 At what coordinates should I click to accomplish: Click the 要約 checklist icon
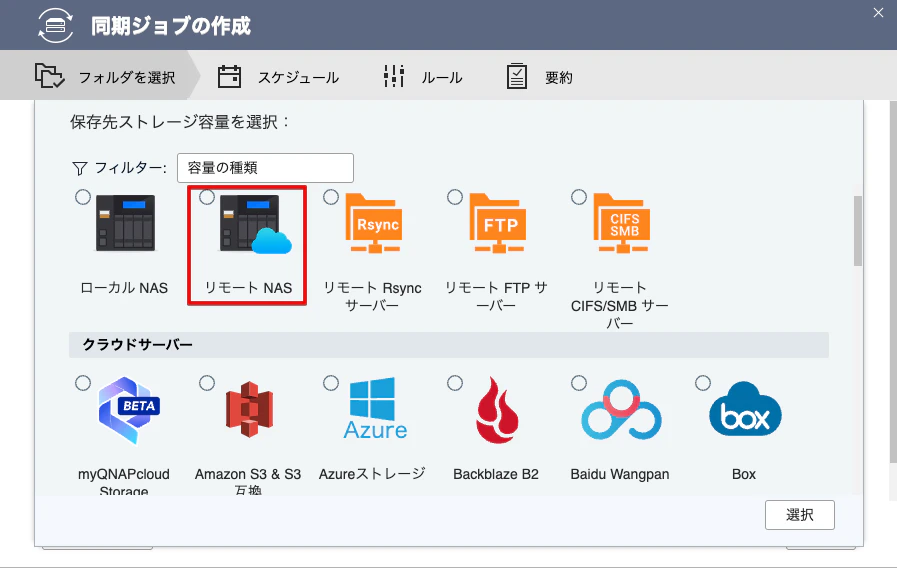(517, 76)
